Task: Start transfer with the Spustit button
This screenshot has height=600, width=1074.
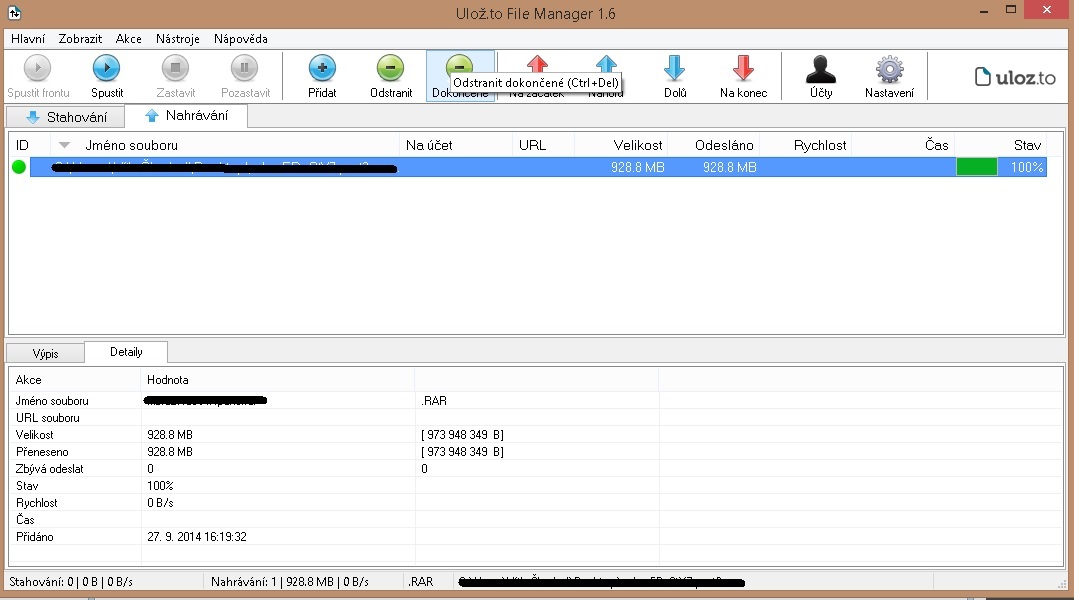Action: tap(107, 76)
